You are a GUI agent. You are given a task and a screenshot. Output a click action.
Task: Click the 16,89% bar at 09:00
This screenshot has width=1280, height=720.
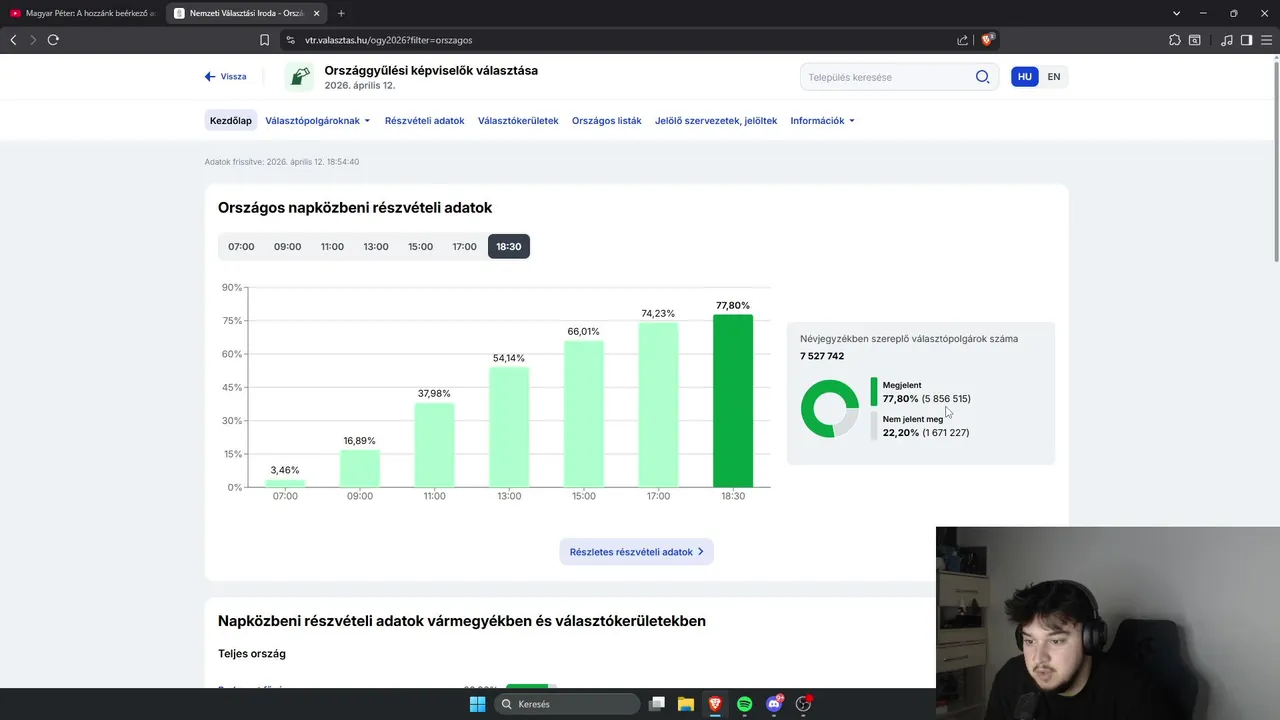360,468
